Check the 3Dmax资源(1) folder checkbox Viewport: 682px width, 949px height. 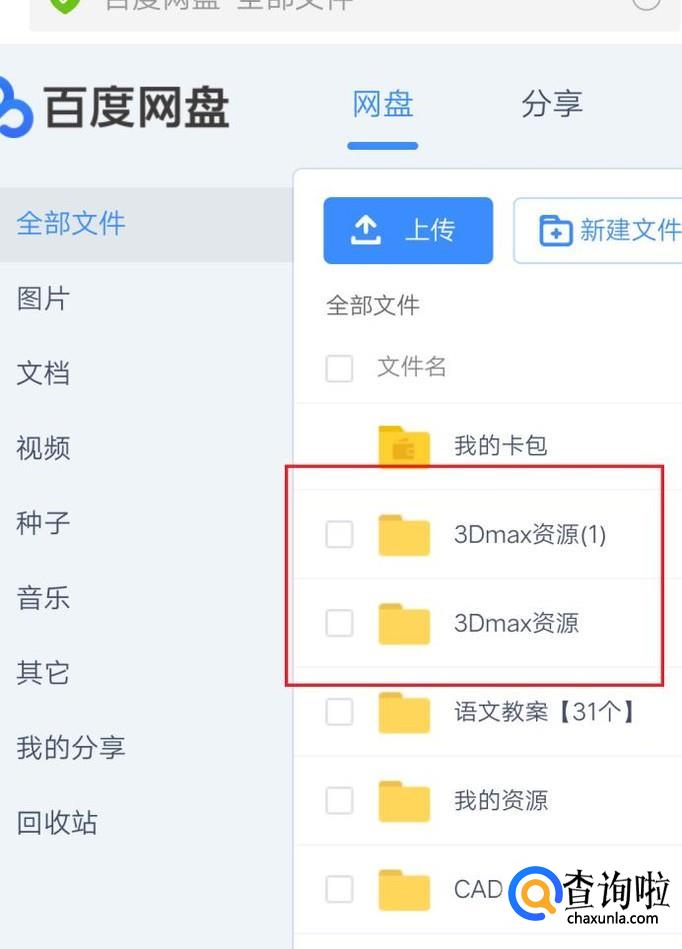[x=340, y=535]
